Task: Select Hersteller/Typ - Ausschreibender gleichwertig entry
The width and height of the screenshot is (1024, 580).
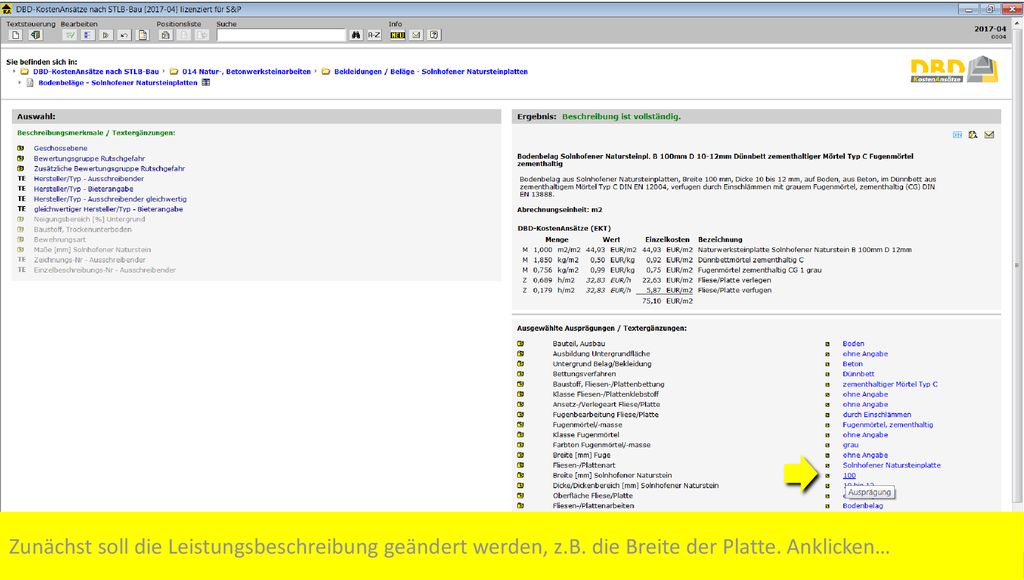Action: (x=110, y=199)
